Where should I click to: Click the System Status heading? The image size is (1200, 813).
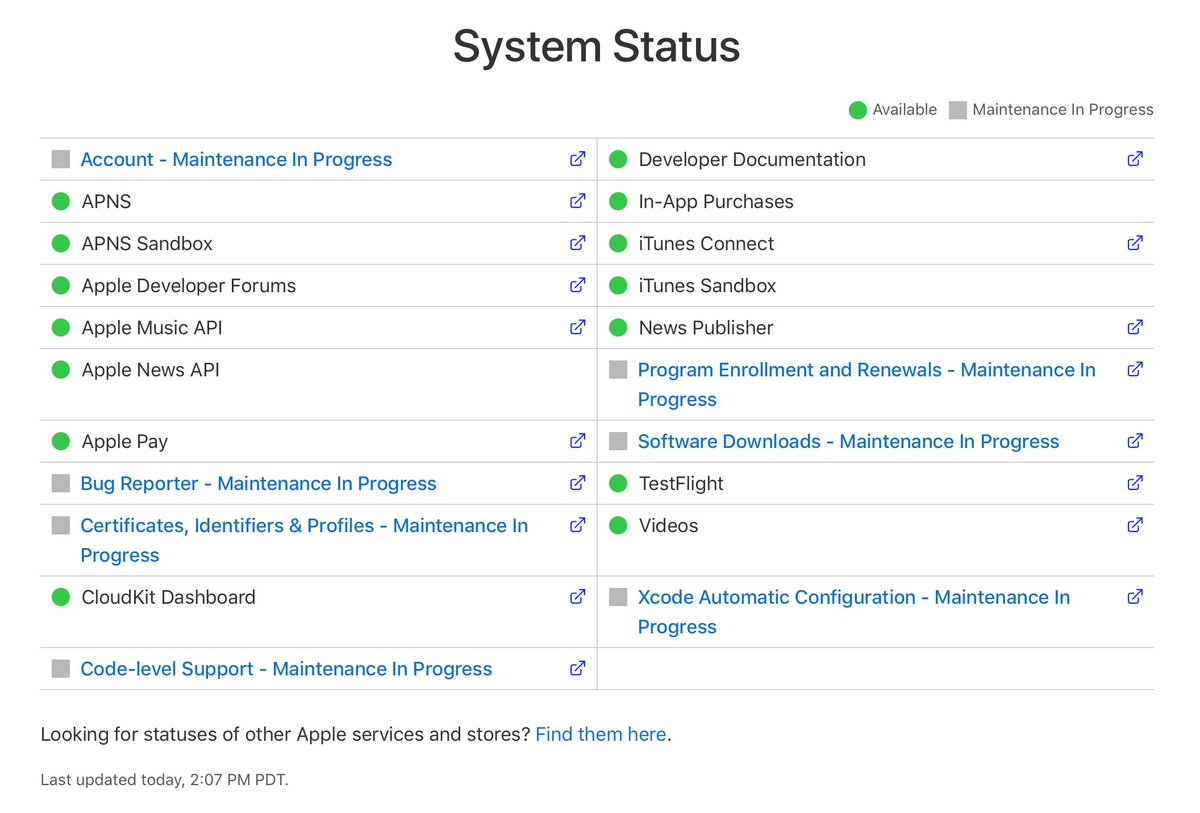click(597, 46)
